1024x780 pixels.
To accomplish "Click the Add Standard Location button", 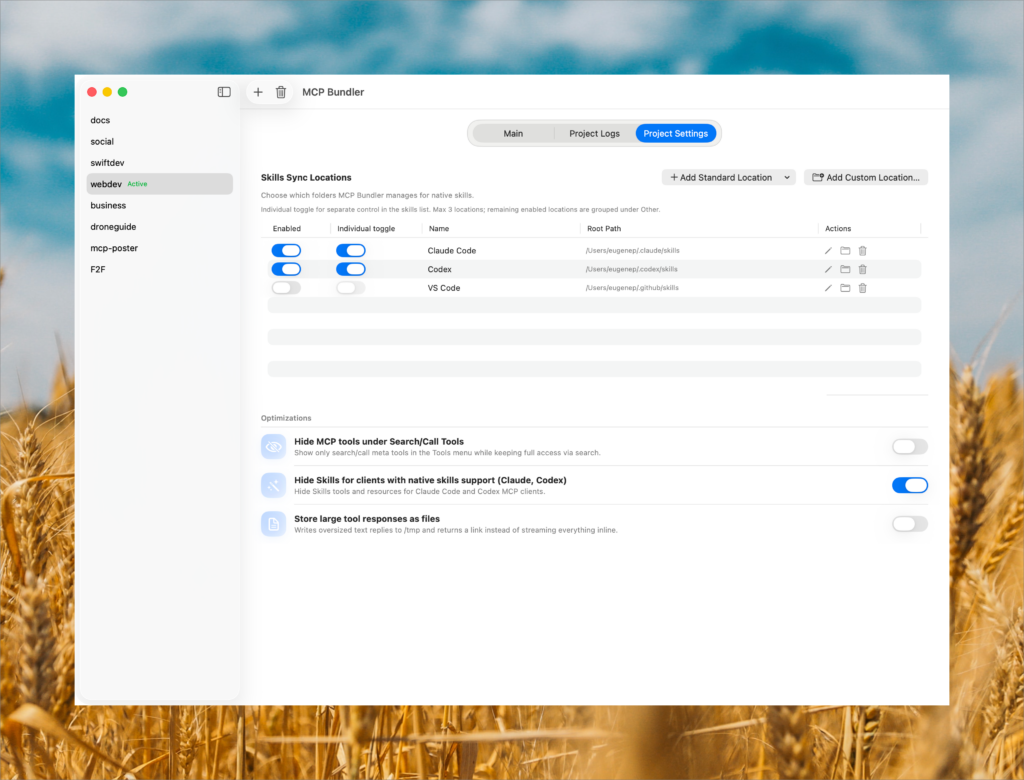I will pyautogui.click(x=720, y=178).
